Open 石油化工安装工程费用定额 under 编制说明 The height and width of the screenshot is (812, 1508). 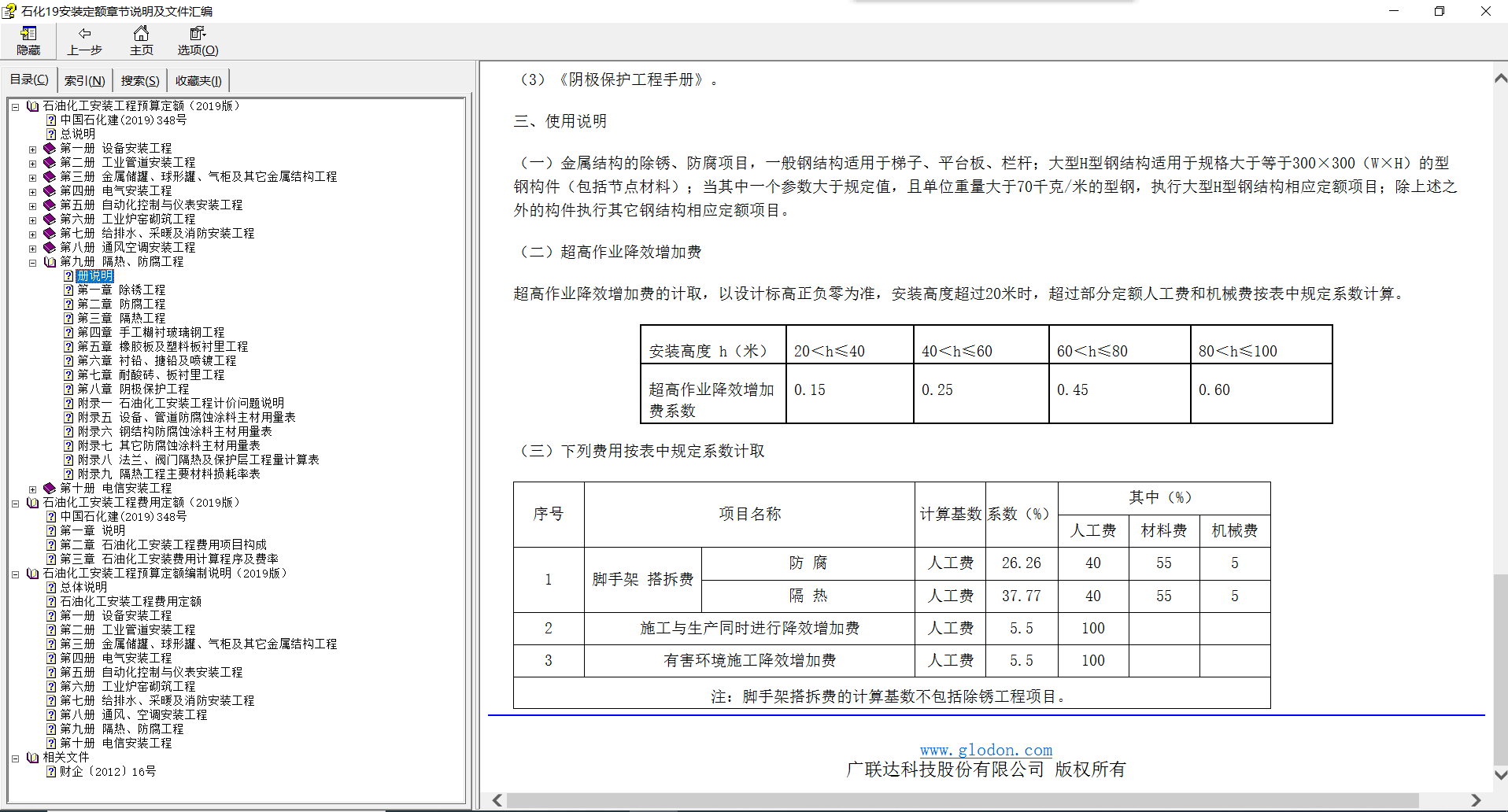tap(131, 601)
